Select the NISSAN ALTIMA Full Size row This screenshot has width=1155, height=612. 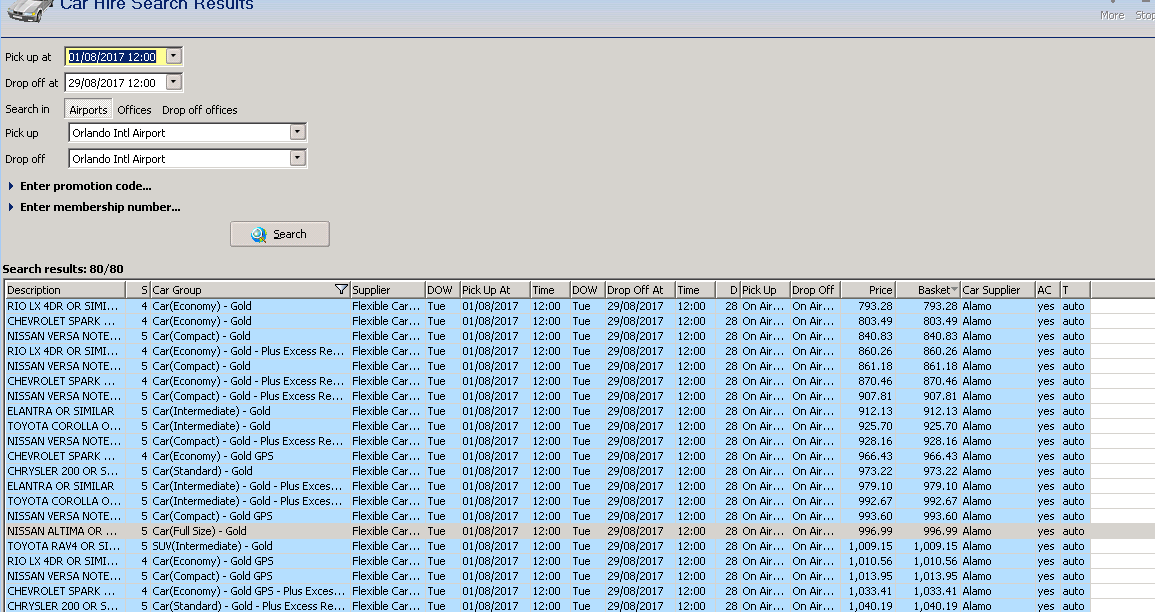click(x=548, y=531)
